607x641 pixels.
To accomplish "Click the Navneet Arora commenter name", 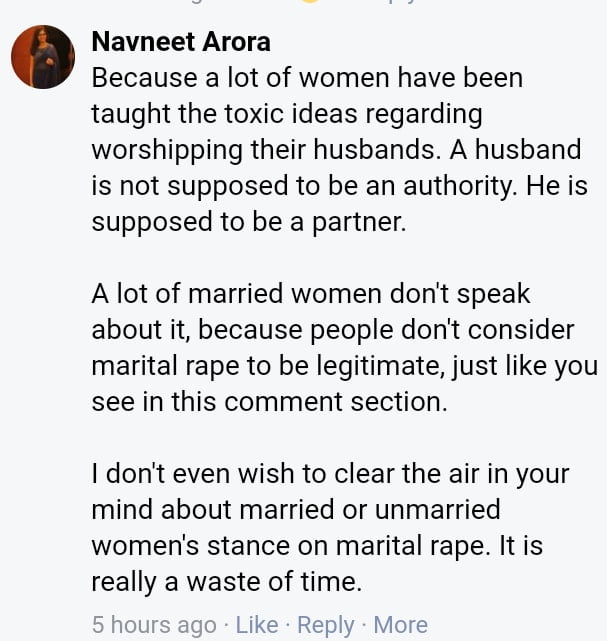I will pyautogui.click(x=181, y=41).
